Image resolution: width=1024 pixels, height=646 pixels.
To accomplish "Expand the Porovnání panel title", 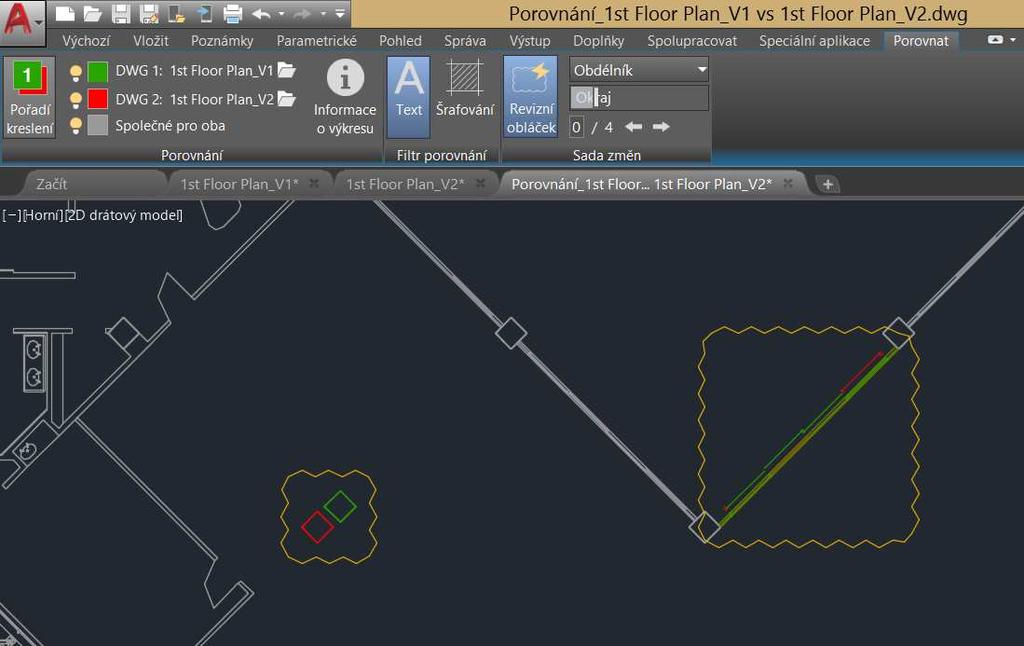I will pyautogui.click(x=192, y=155).
